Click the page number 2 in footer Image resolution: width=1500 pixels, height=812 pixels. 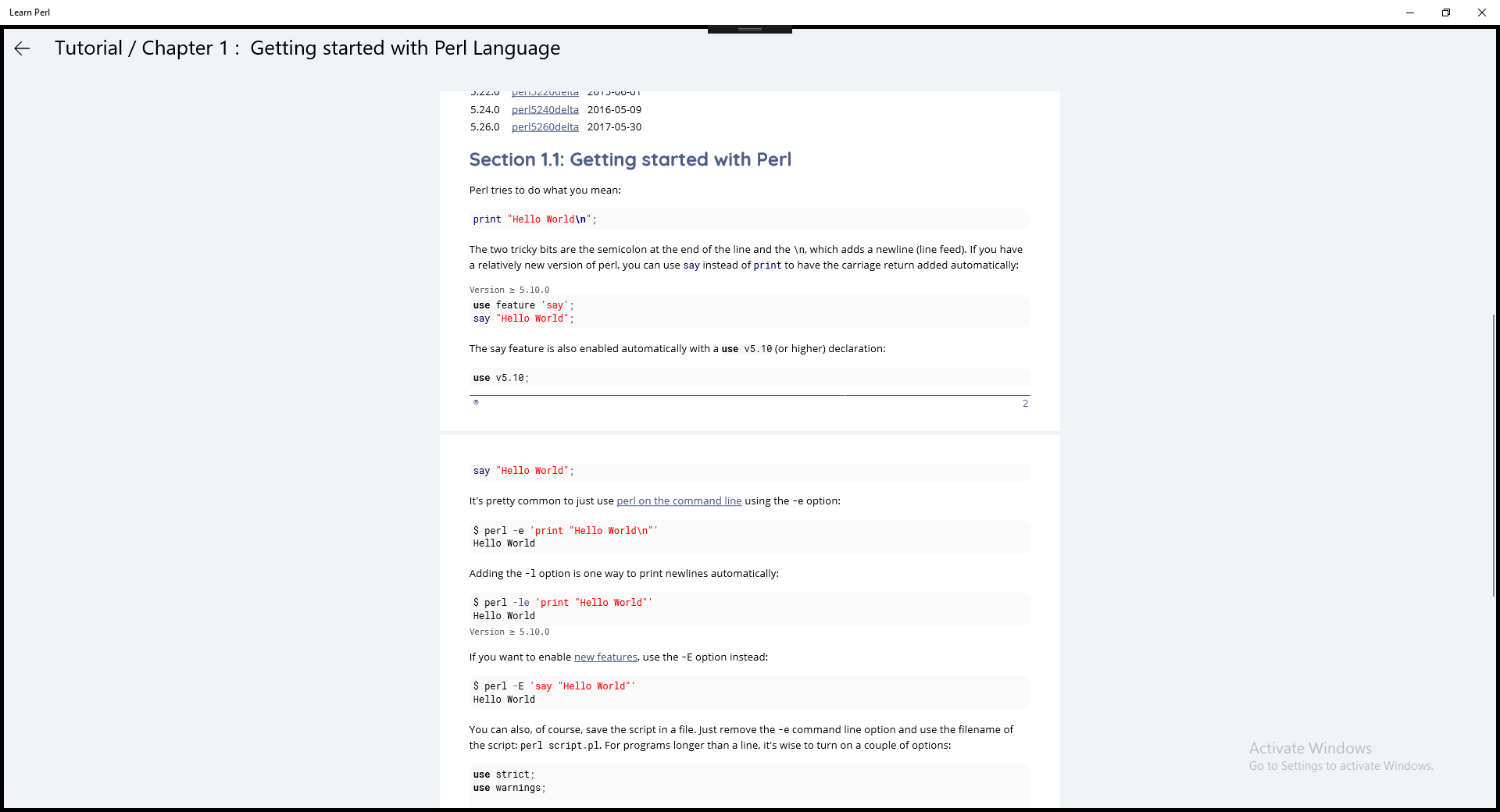pyautogui.click(x=1025, y=404)
